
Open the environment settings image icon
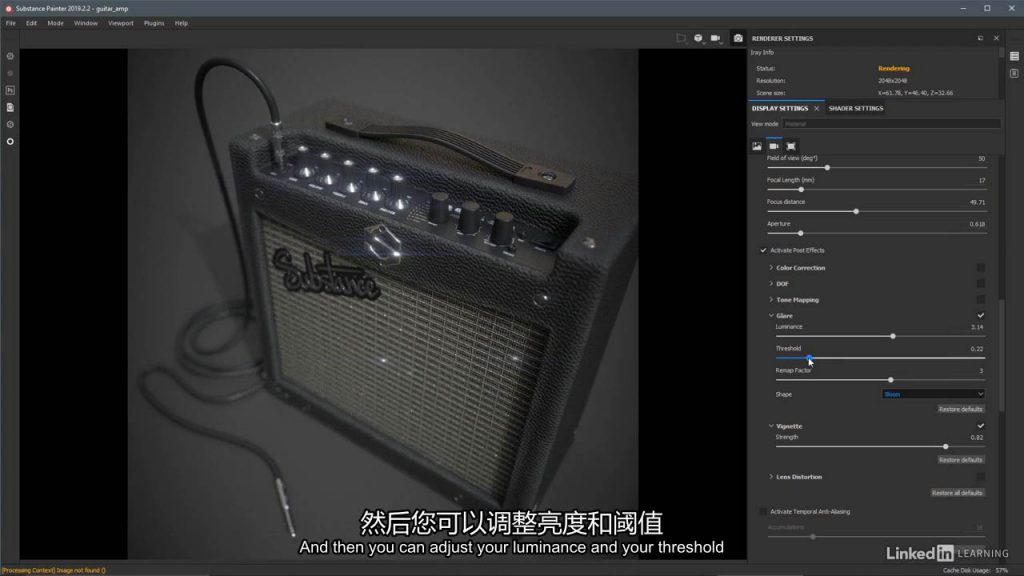point(757,146)
